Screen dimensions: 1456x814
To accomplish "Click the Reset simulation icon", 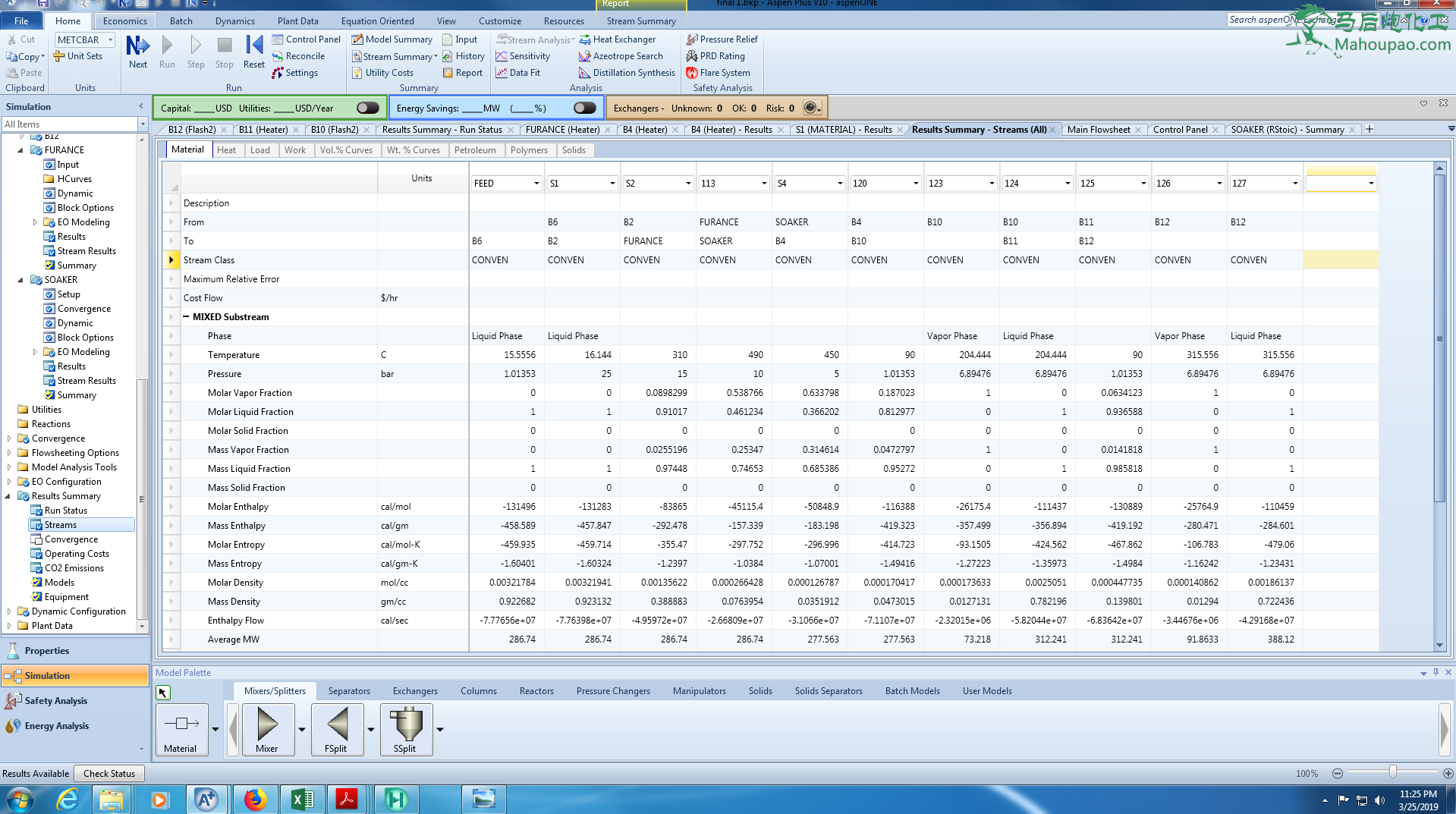I will point(254,51).
